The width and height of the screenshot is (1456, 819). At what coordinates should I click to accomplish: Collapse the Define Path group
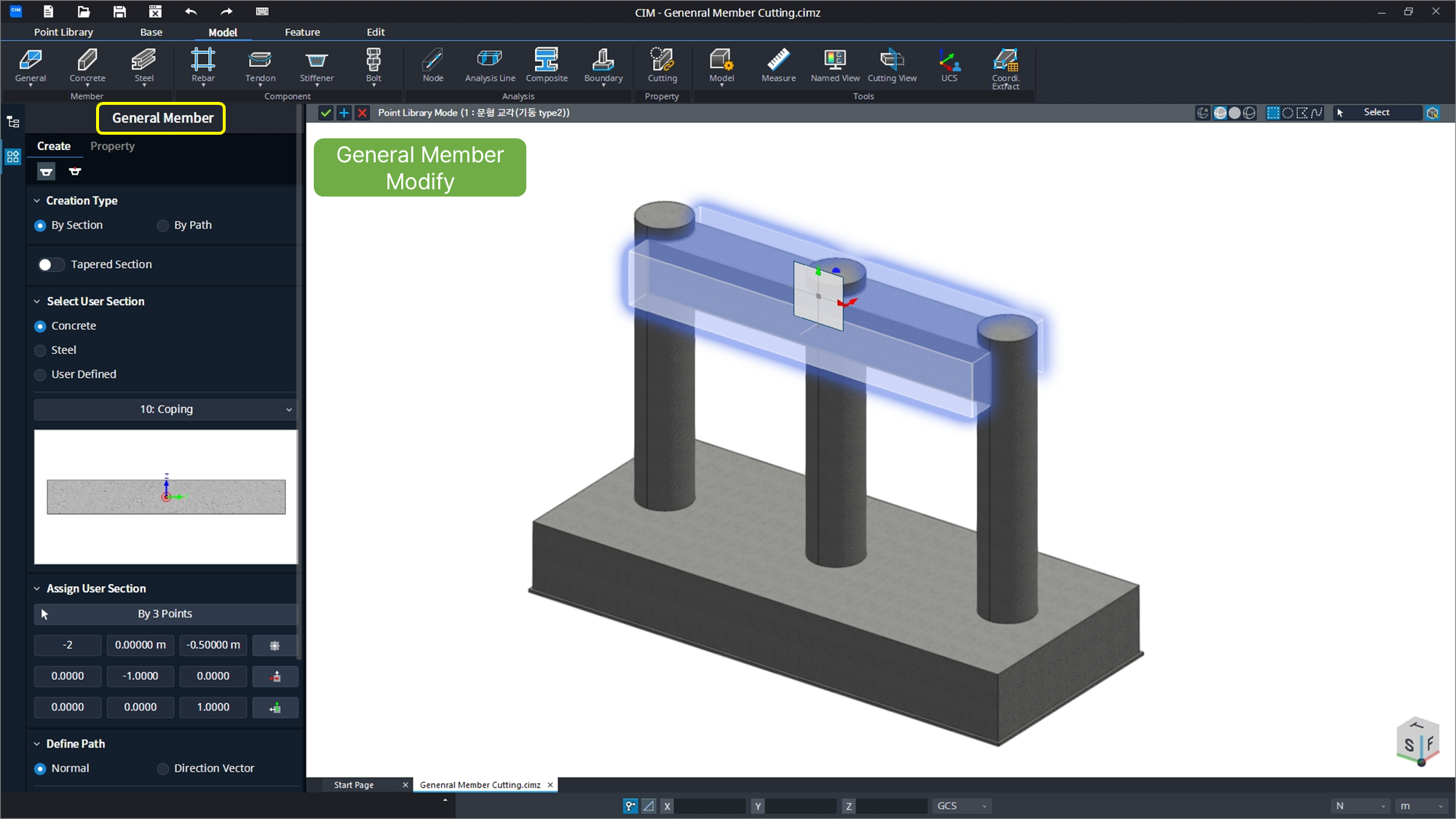pos(37,744)
